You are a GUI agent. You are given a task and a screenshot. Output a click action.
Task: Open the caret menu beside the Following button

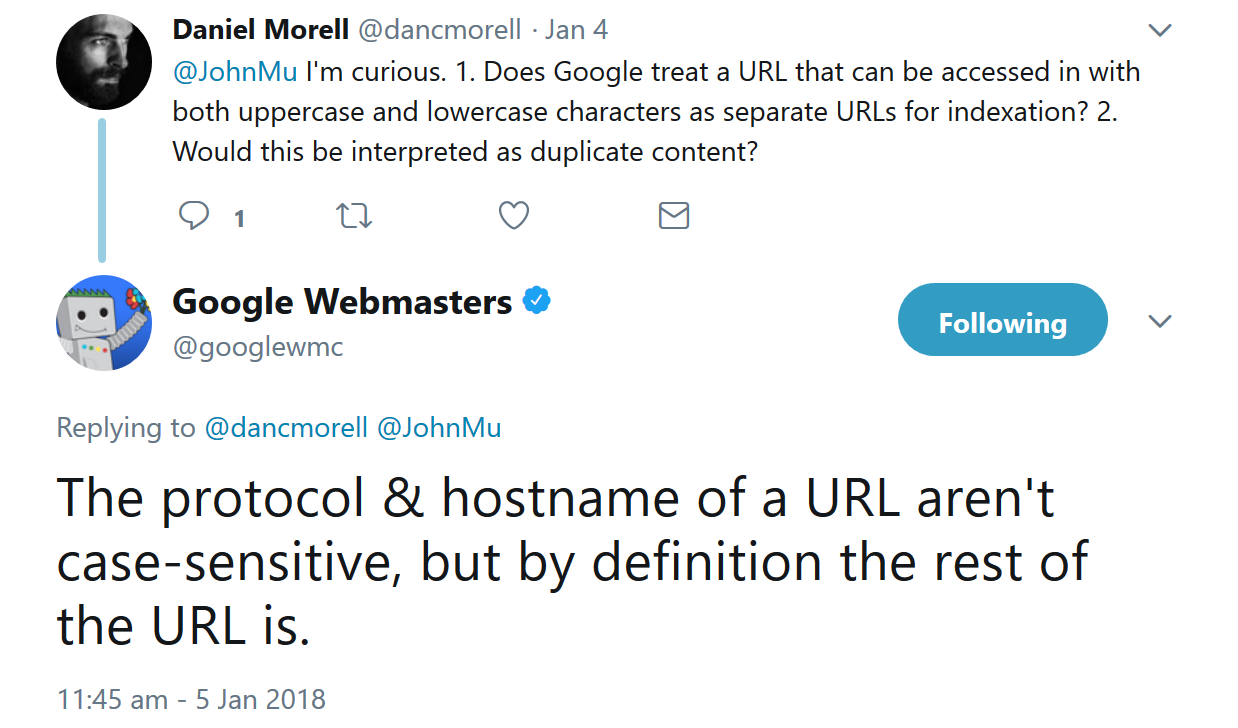(x=1160, y=322)
